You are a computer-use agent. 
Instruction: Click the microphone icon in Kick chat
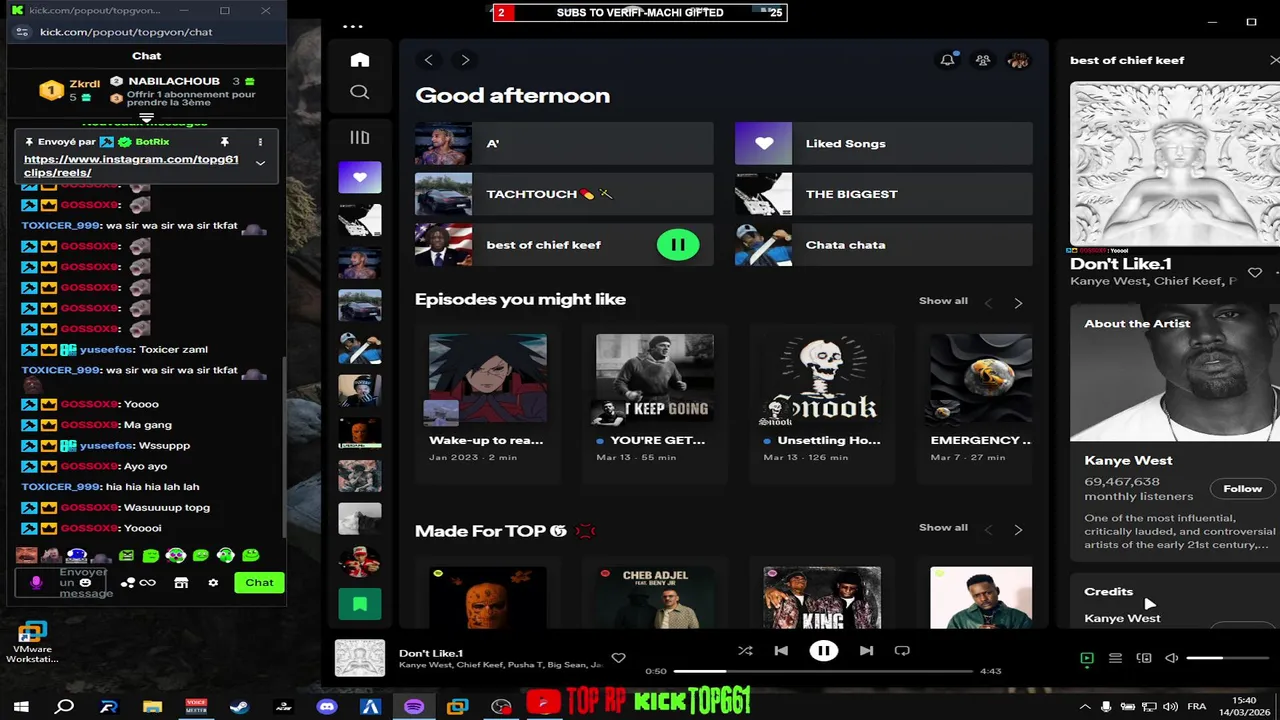click(x=37, y=582)
